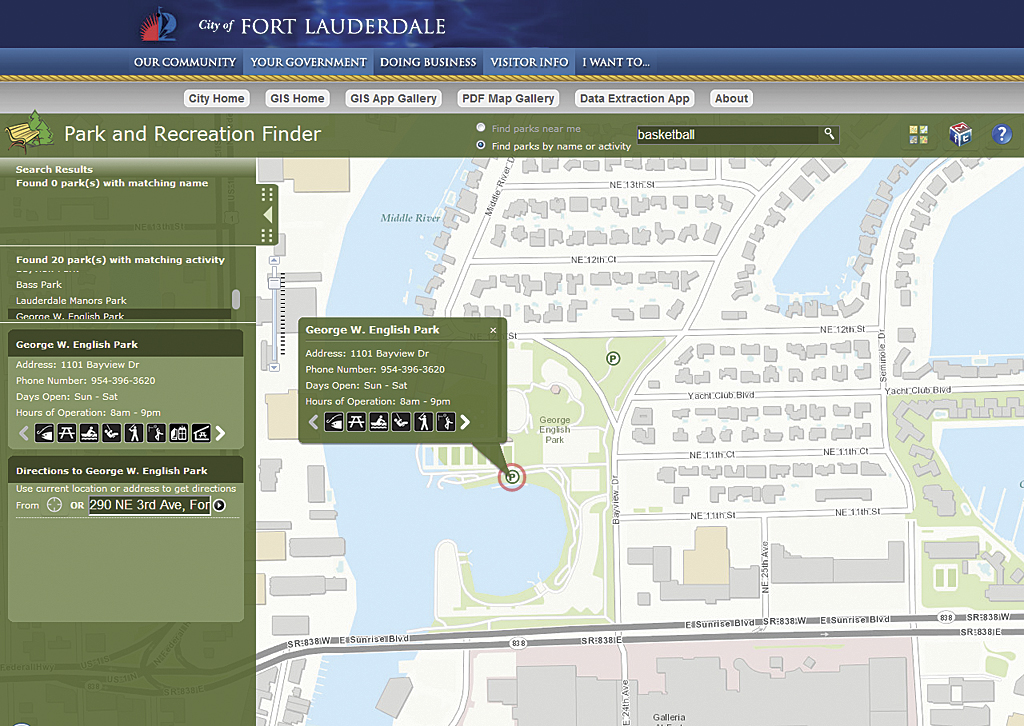Click the search magnifier icon
The width and height of the screenshot is (1024, 726).
pyautogui.click(x=829, y=134)
